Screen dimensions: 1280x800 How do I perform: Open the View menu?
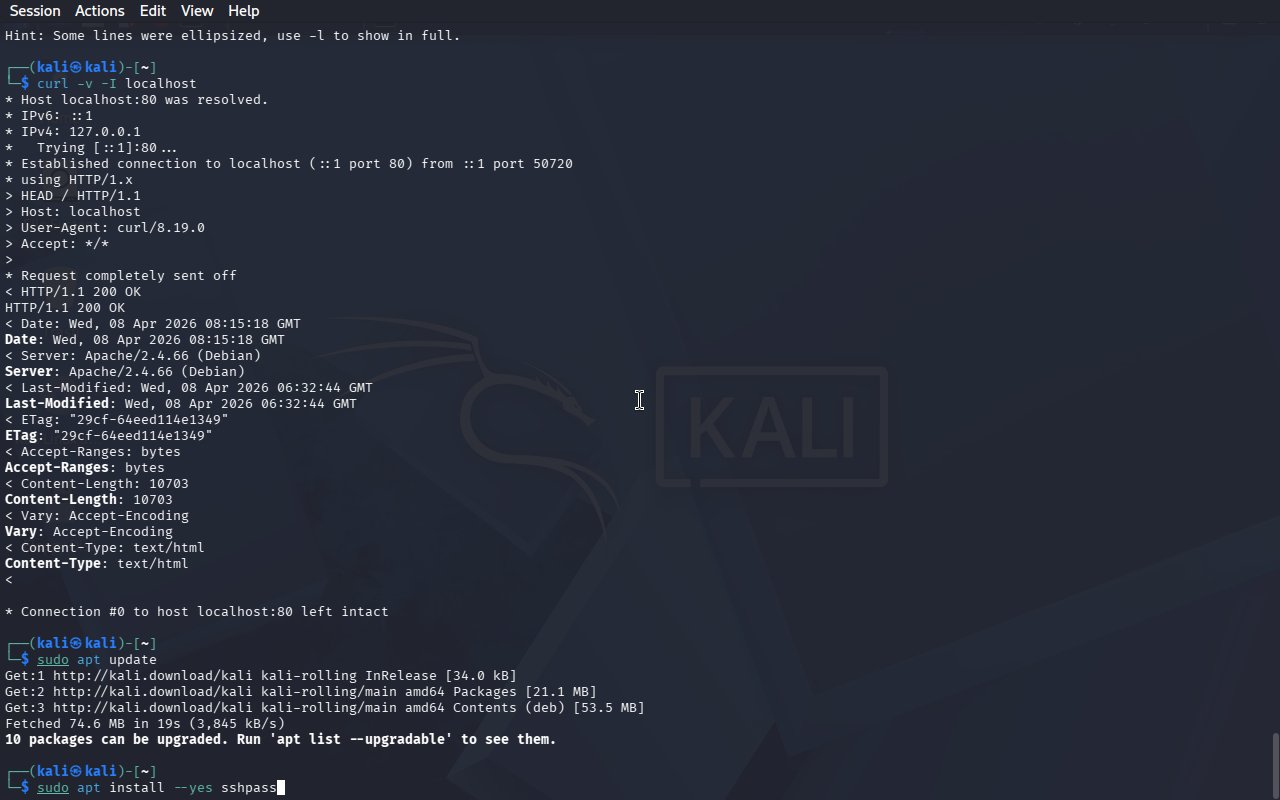tap(197, 11)
